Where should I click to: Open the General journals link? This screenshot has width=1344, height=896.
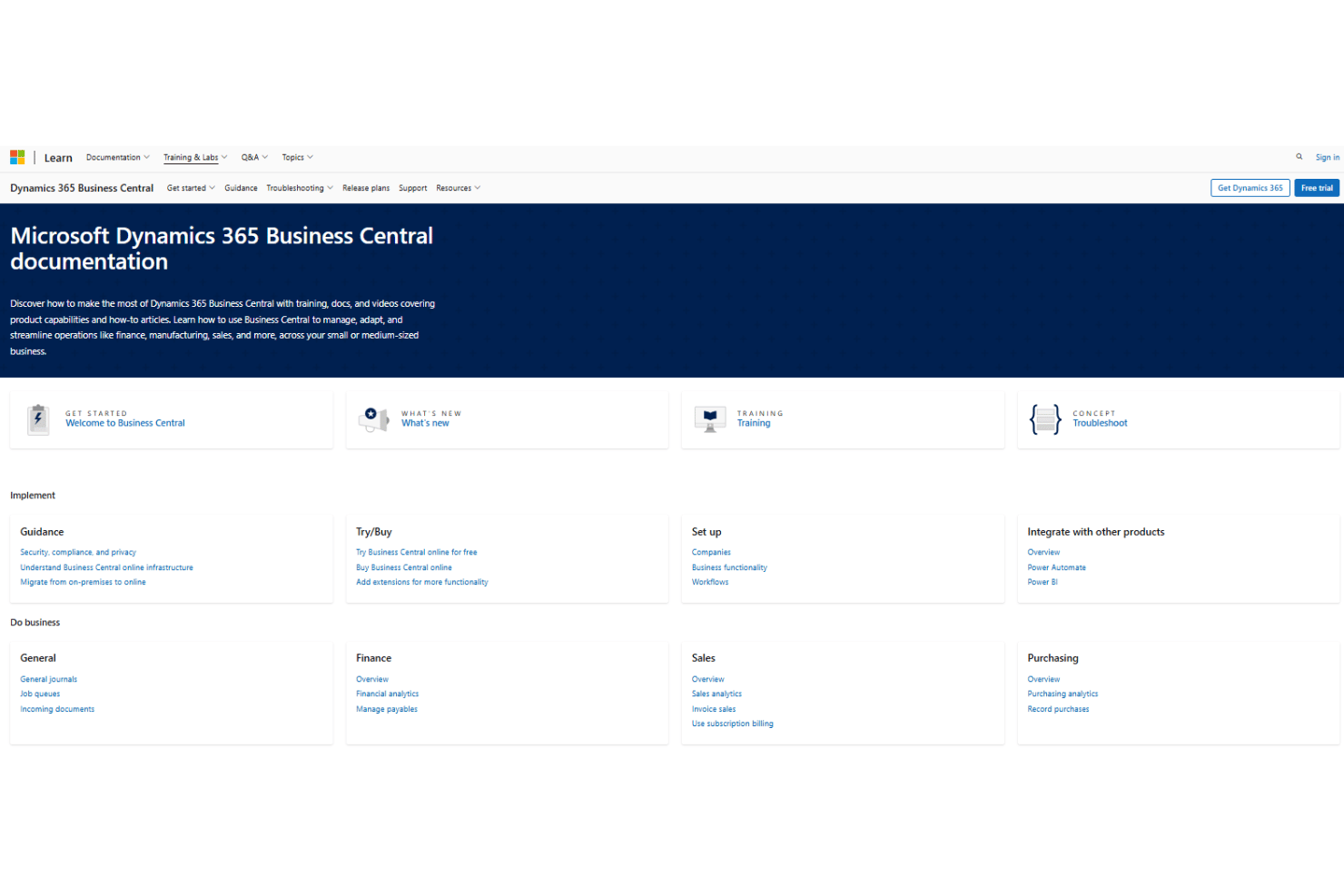pos(48,679)
